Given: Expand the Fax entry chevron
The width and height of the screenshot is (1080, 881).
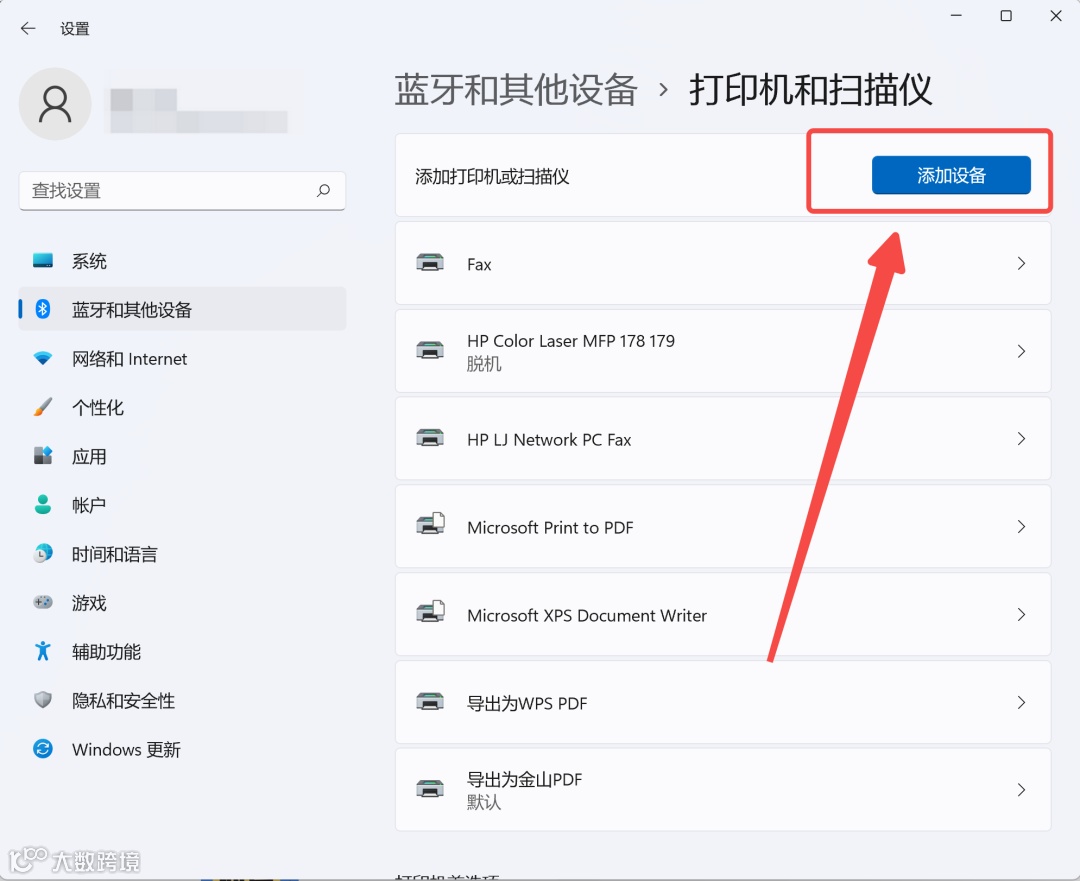Looking at the screenshot, I should point(1021,263).
